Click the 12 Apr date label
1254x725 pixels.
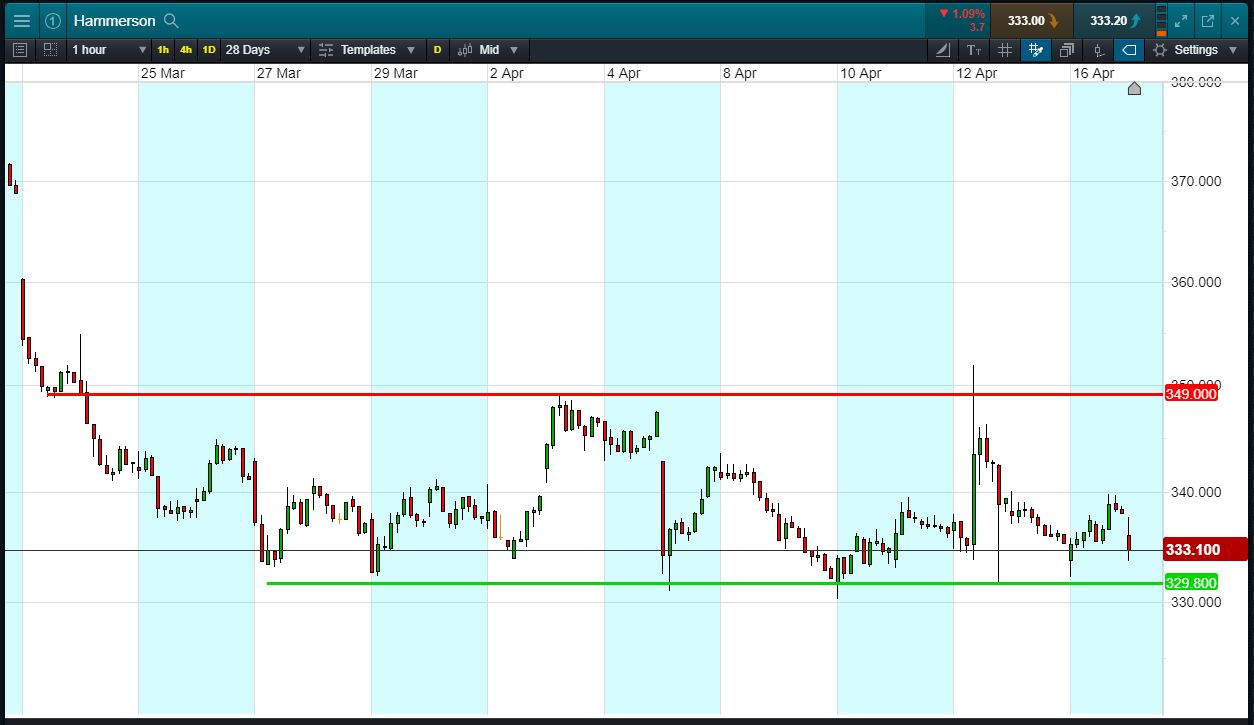[x=976, y=73]
